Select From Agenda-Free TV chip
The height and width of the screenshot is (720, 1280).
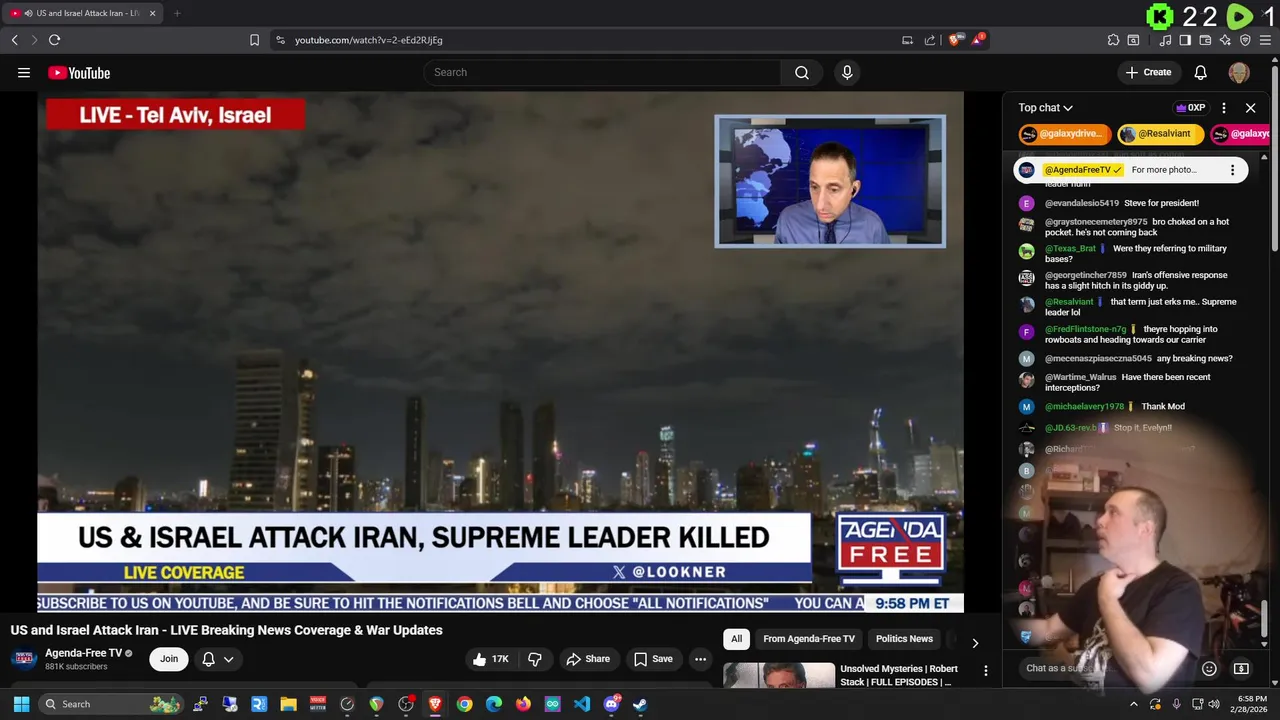tap(809, 639)
